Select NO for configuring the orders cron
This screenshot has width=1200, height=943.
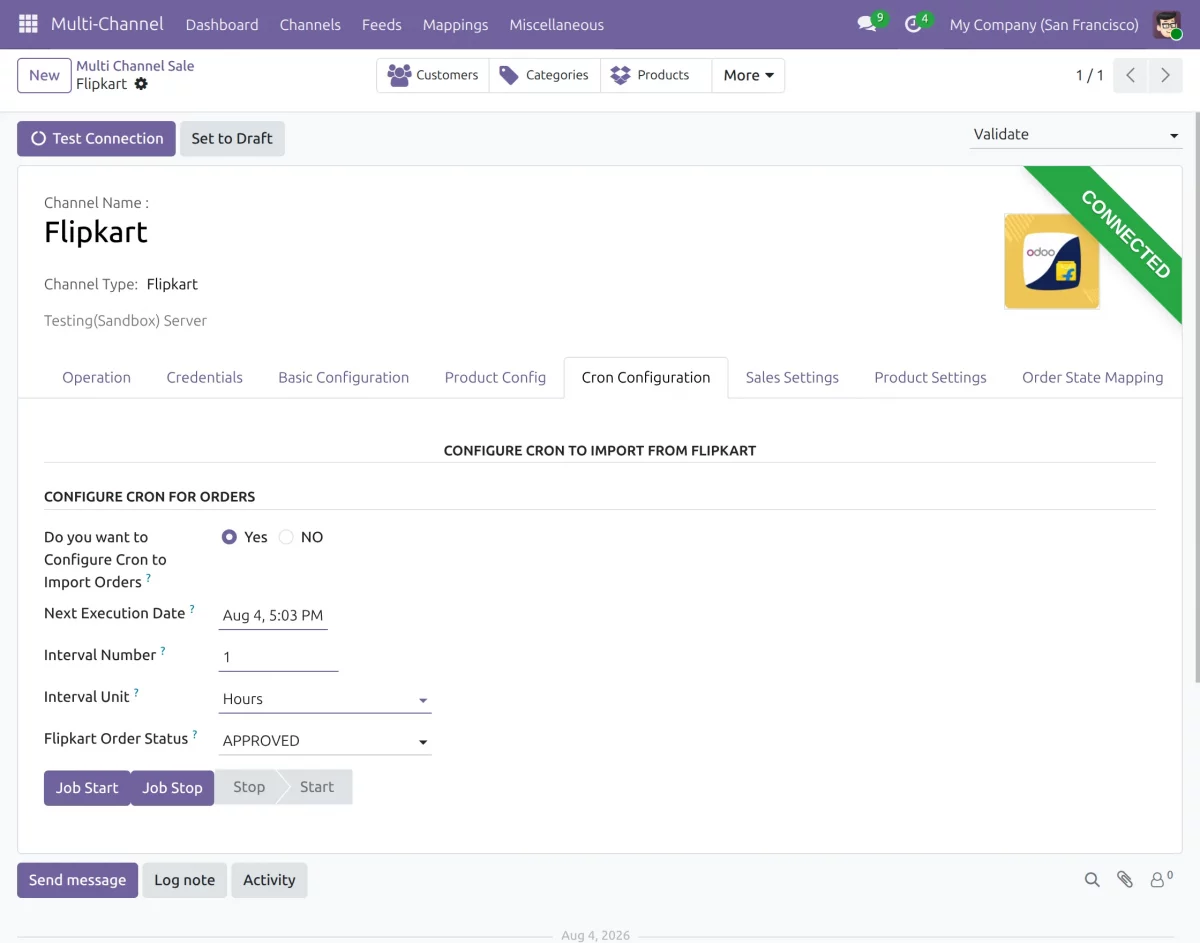point(286,537)
